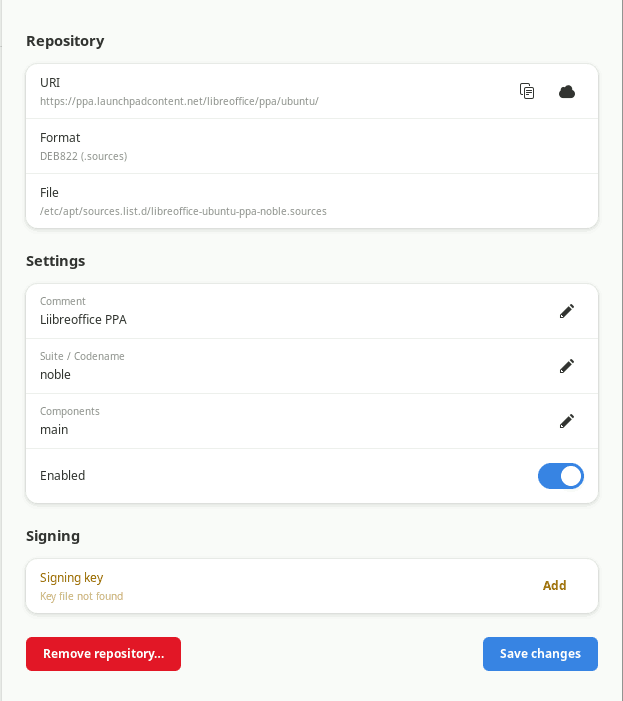Click the Settings section heading
The height and width of the screenshot is (701, 623).
coord(55,261)
